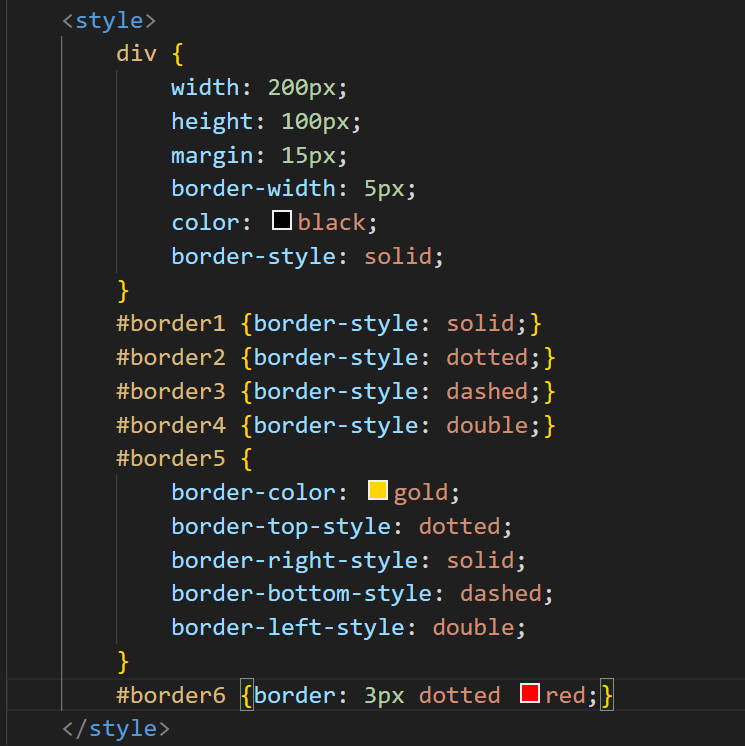This screenshot has height=746, width=745.
Task: Click the 'solid' value in #border1 rule
Action: click(x=480, y=324)
